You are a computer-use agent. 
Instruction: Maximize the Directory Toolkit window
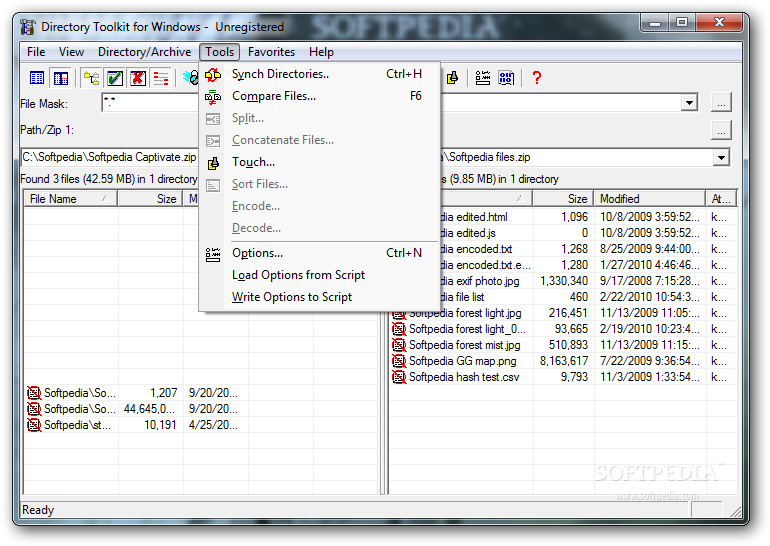[x=682, y=23]
